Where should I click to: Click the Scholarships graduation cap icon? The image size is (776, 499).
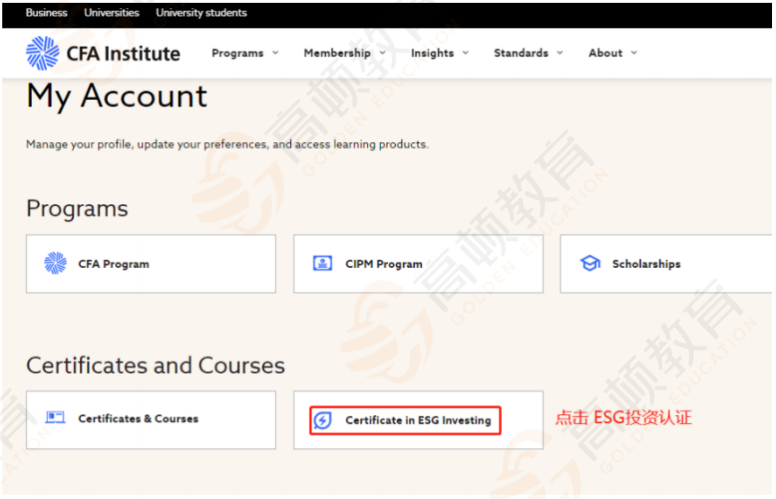pos(590,264)
